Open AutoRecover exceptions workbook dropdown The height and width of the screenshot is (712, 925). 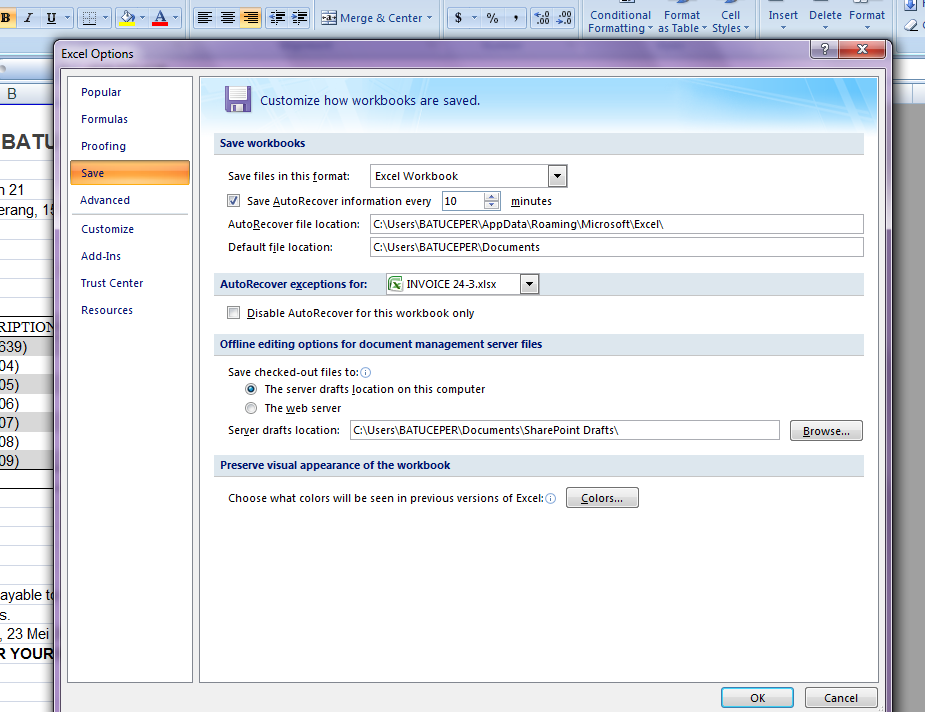pos(529,284)
